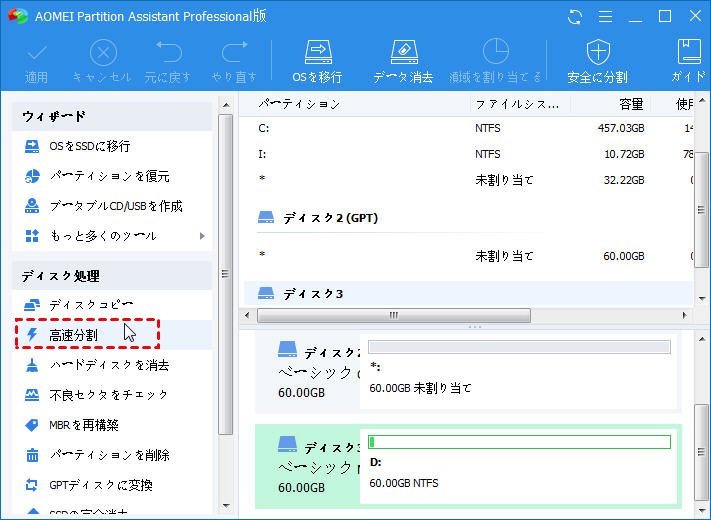Click the ファイルシス... column header

click(519, 104)
